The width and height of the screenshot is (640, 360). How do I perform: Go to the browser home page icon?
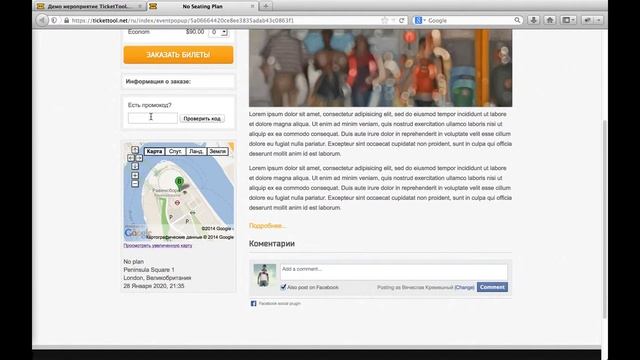click(550, 20)
